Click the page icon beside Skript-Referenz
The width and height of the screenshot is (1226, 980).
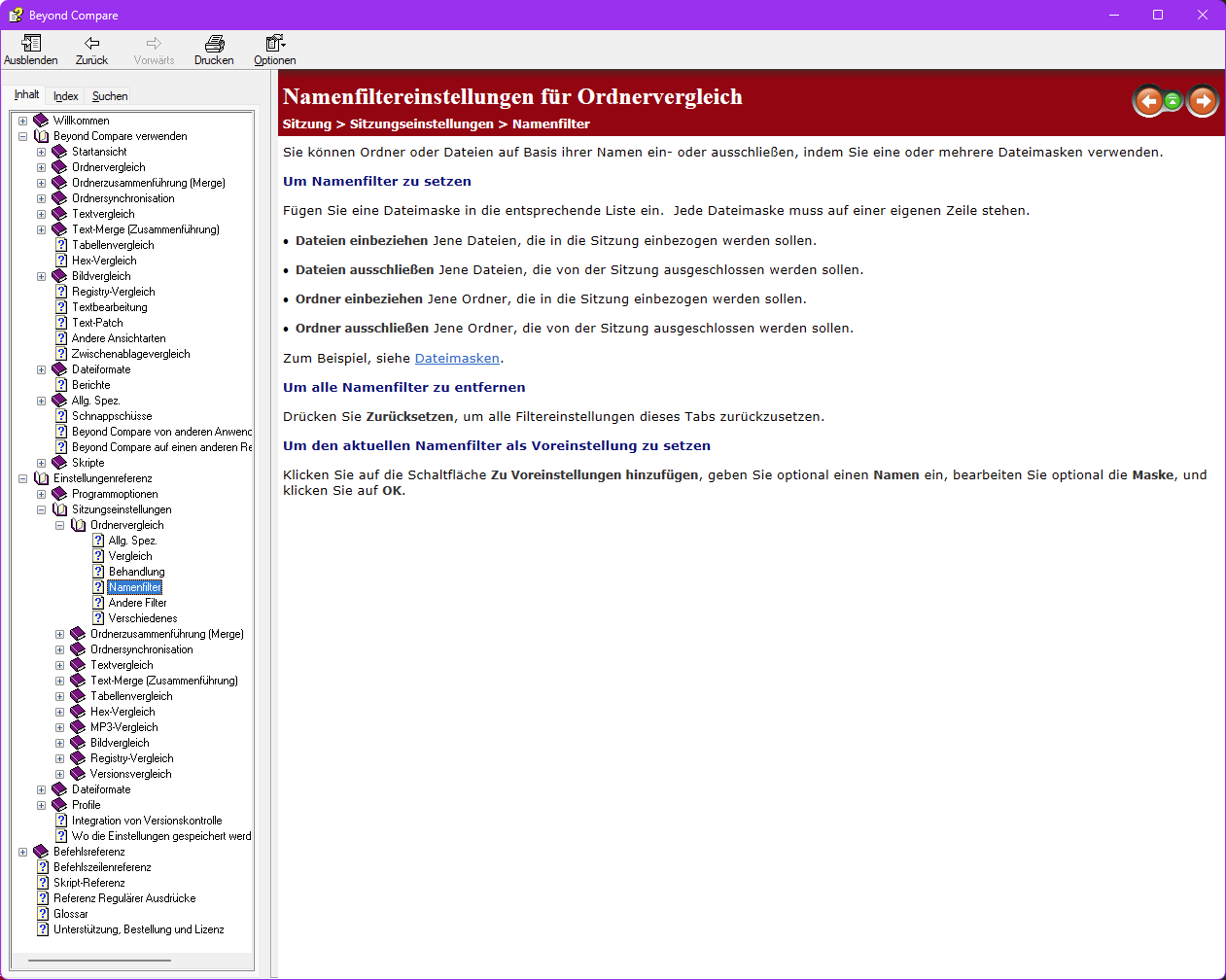[43, 883]
